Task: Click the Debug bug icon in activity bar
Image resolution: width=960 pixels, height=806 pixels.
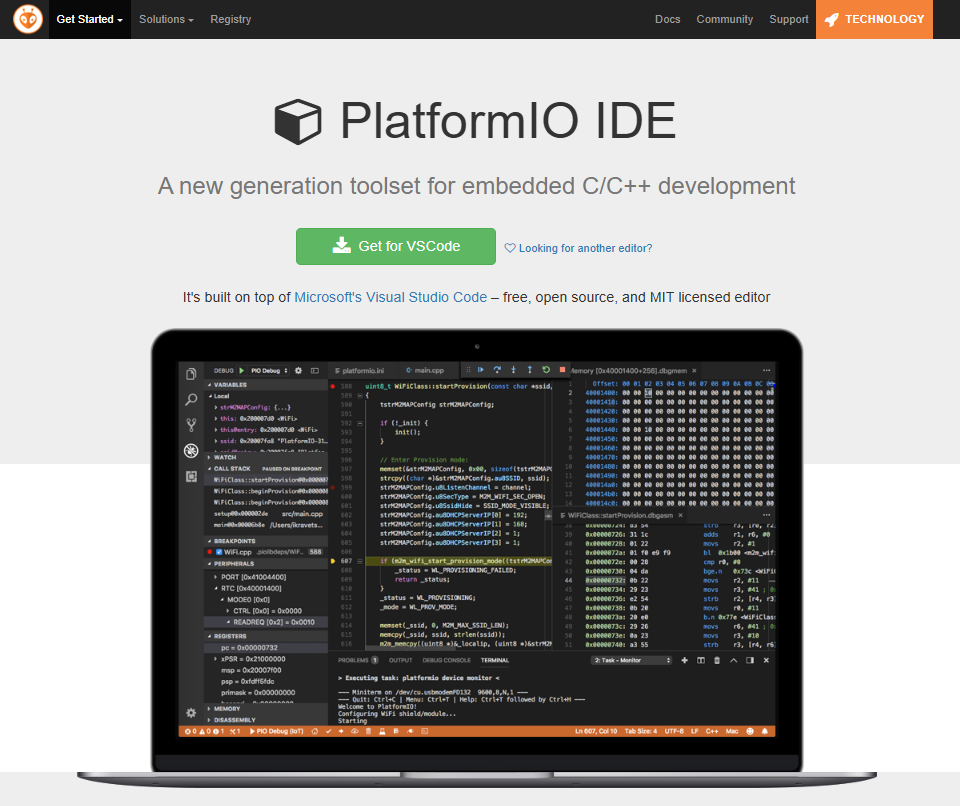Action: pyautogui.click(x=191, y=451)
